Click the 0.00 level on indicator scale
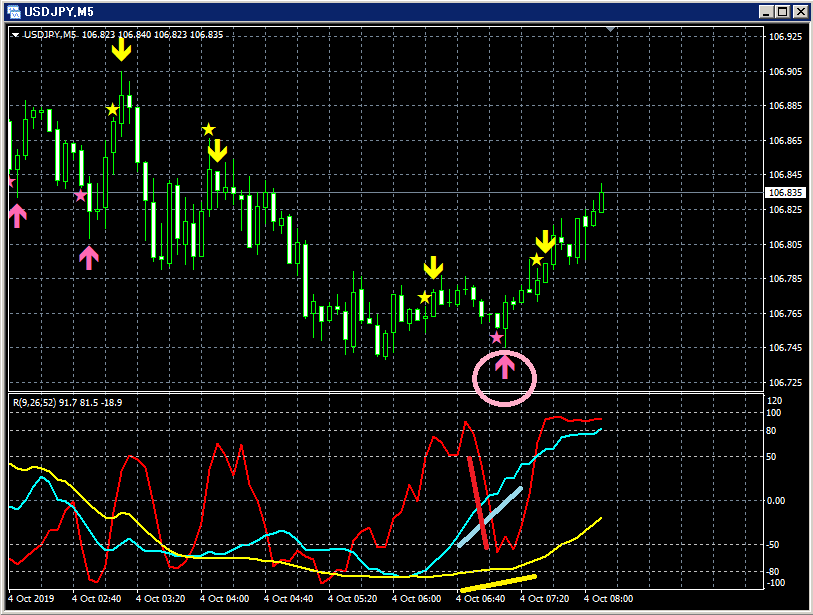This screenshot has height=615, width=813. pos(776,501)
